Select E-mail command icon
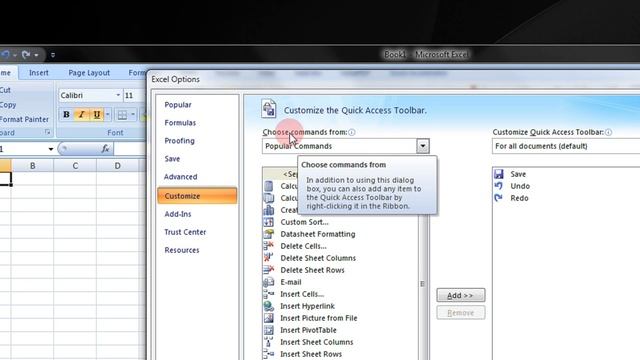 (x=269, y=282)
